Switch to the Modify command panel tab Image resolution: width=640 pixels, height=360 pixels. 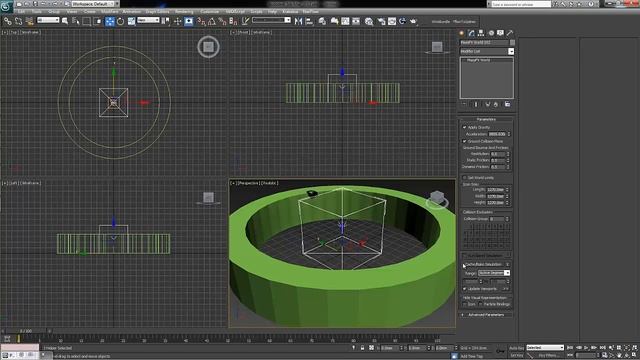(x=472, y=33)
